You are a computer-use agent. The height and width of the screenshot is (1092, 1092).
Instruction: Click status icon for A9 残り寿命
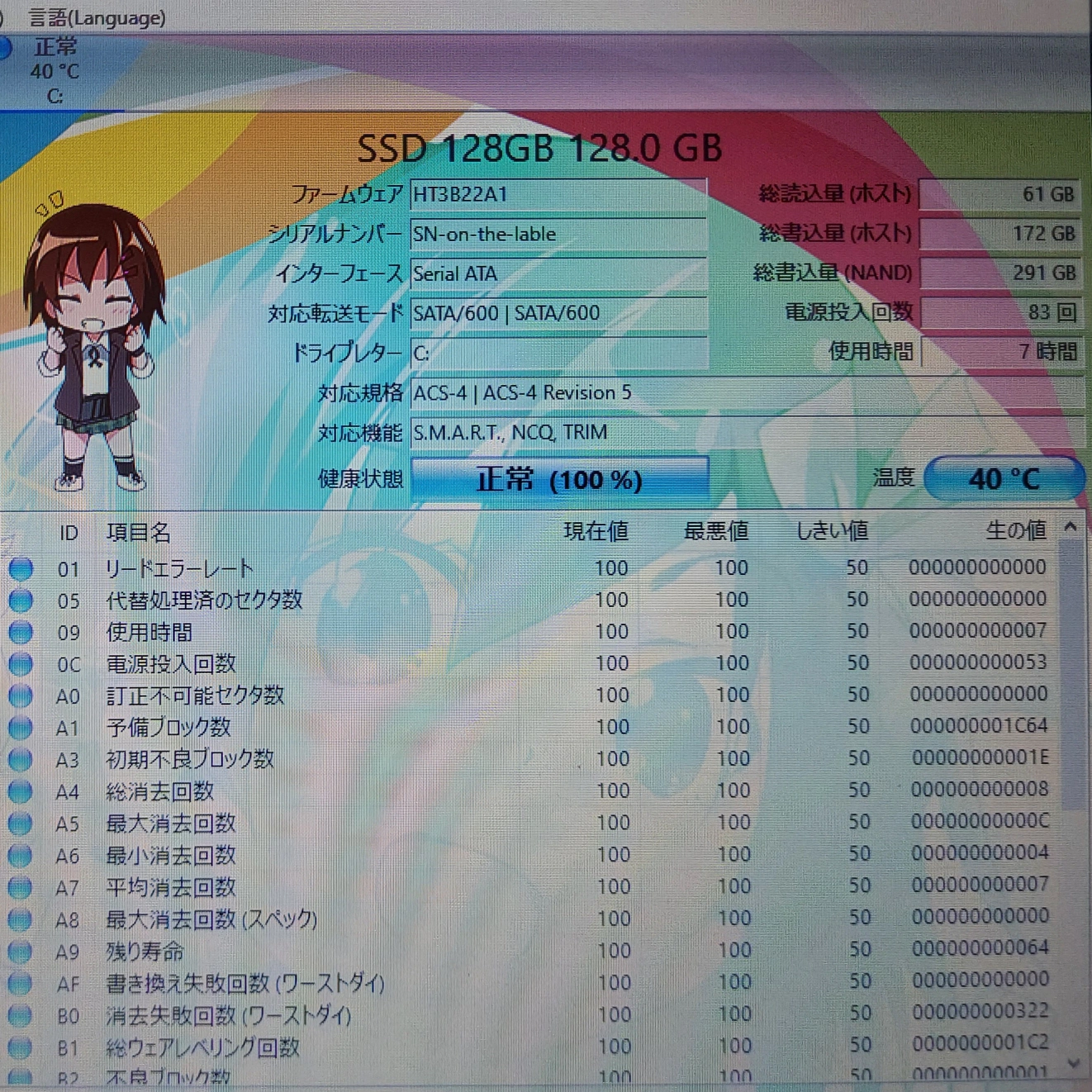pos(21,952)
